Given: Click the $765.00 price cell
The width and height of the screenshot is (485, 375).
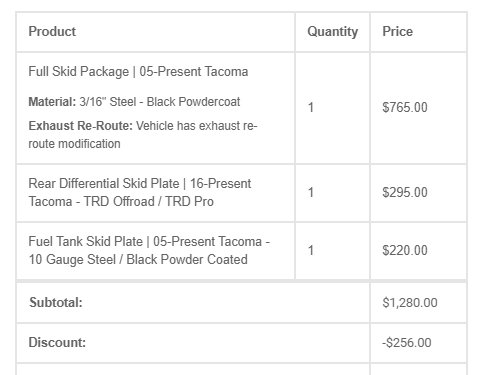Looking at the screenshot, I should pyautogui.click(x=405, y=107).
